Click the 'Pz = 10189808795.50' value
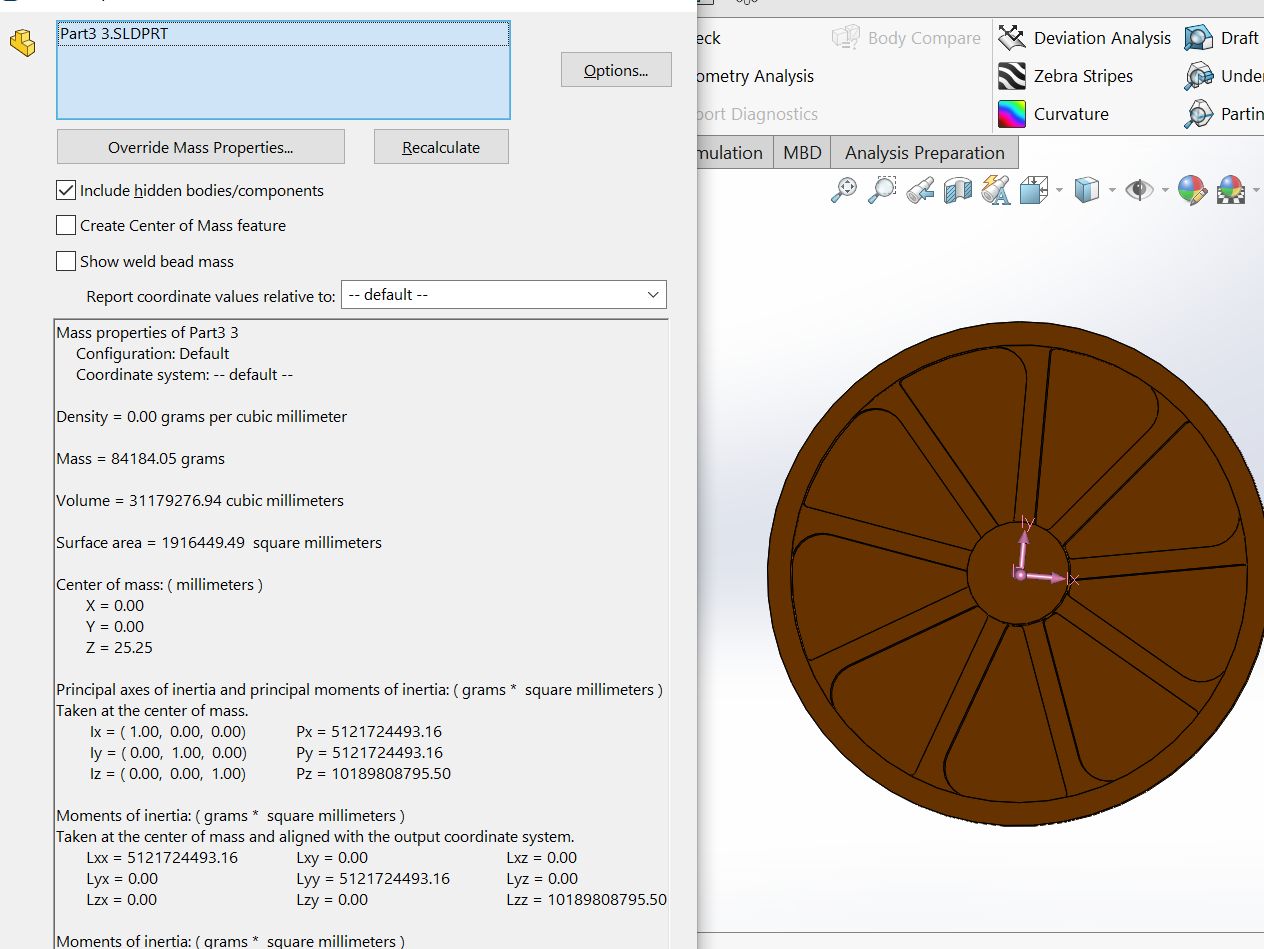Viewport: 1264px width, 949px height. (374, 773)
